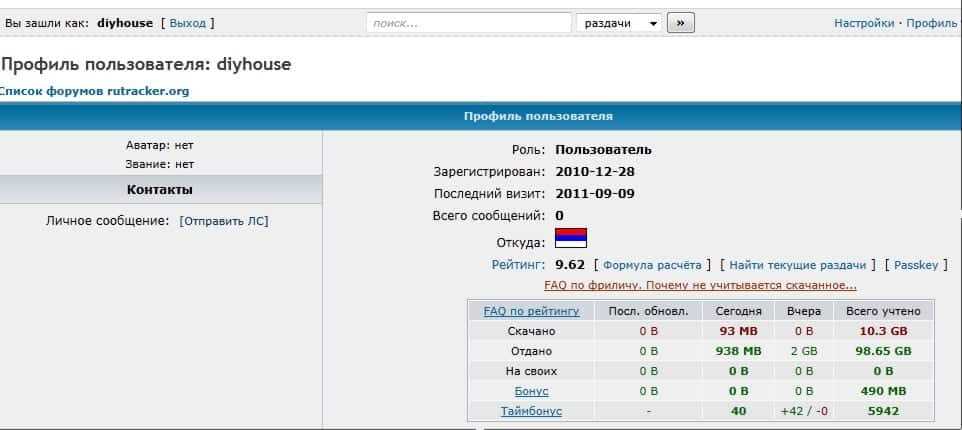Image resolution: width=962 pixels, height=430 pixels.
Task: Click the Выход logout link
Action: pos(188,23)
